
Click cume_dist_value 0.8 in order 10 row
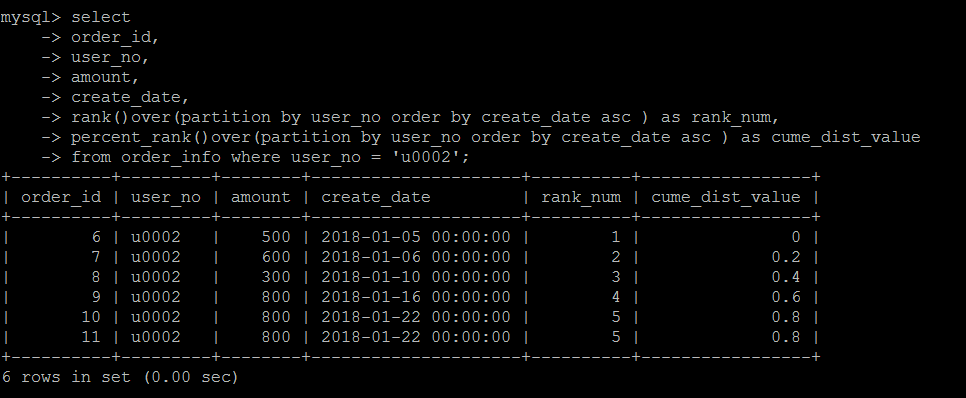pyautogui.click(x=786, y=317)
